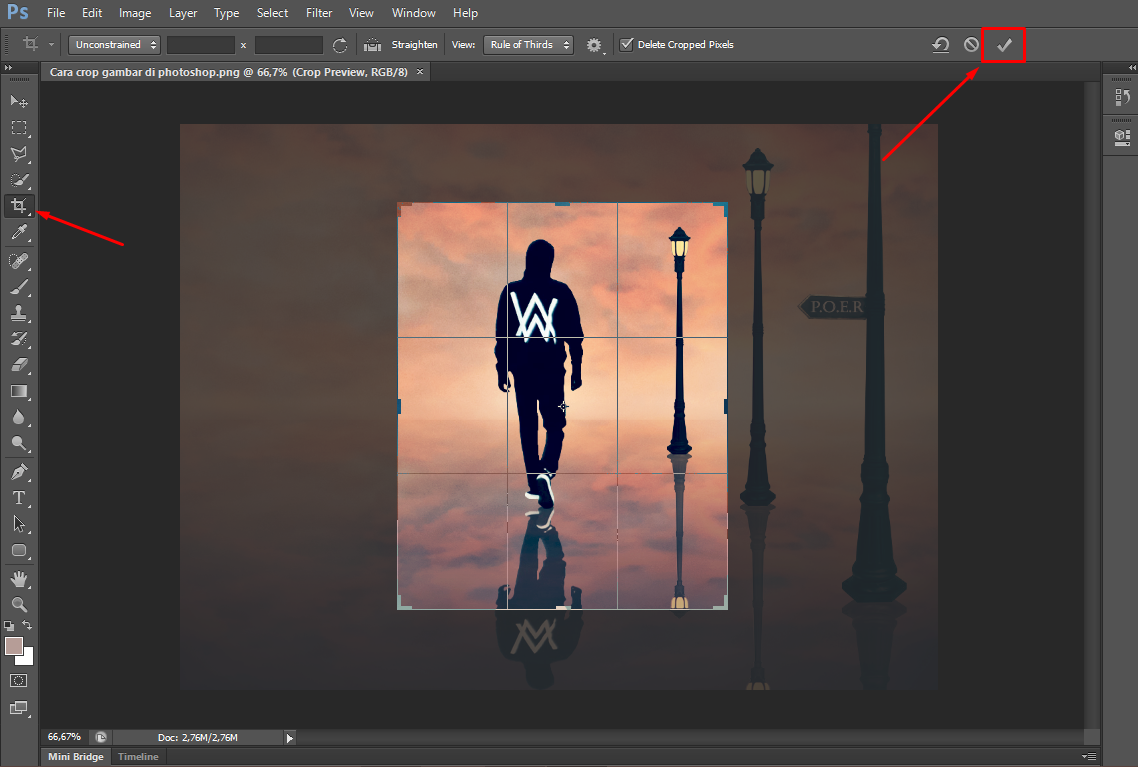The image size is (1138, 767).
Task: Open status bar info arrow menu
Action: pyautogui.click(x=290, y=738)
